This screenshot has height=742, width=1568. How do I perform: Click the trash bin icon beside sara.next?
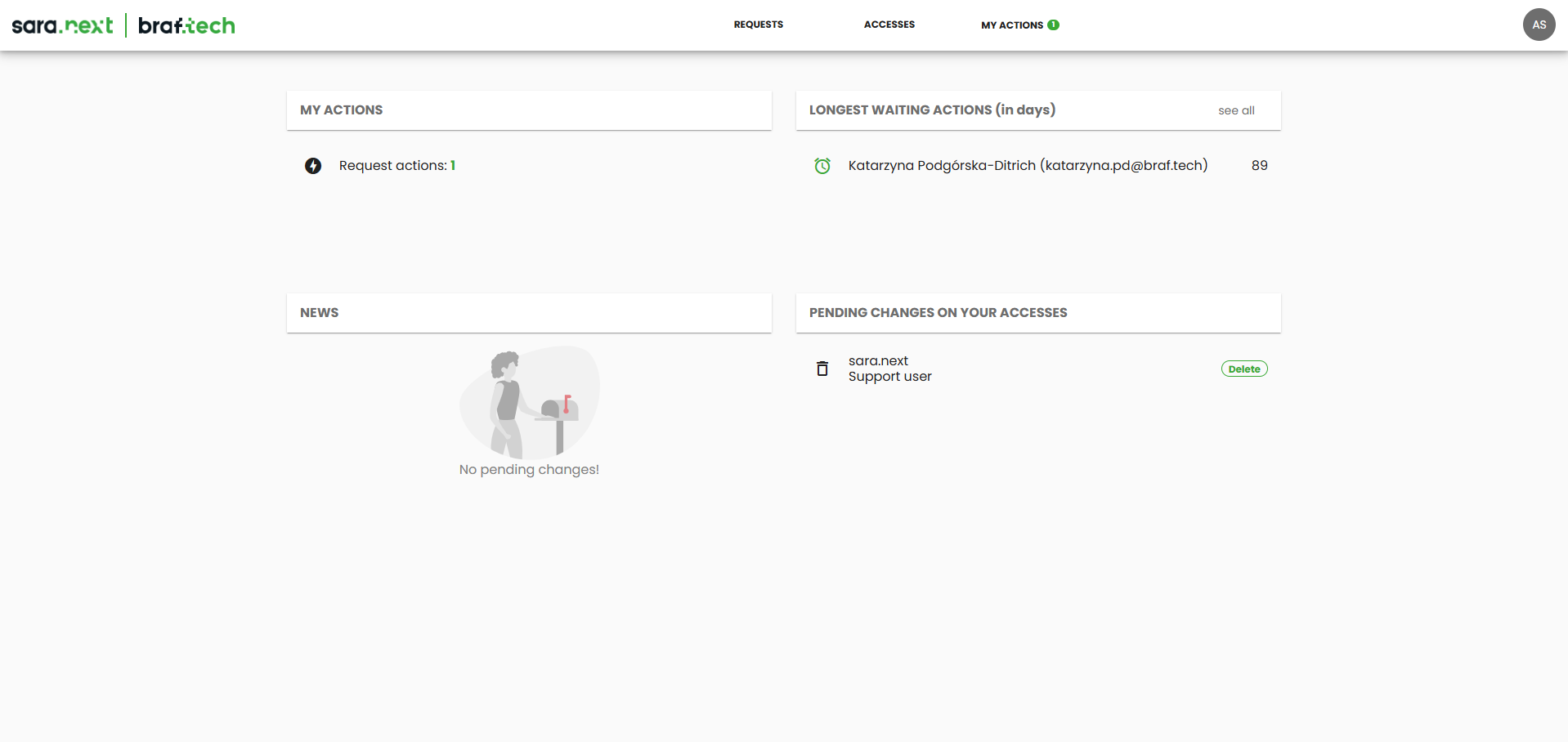point(822,369)
